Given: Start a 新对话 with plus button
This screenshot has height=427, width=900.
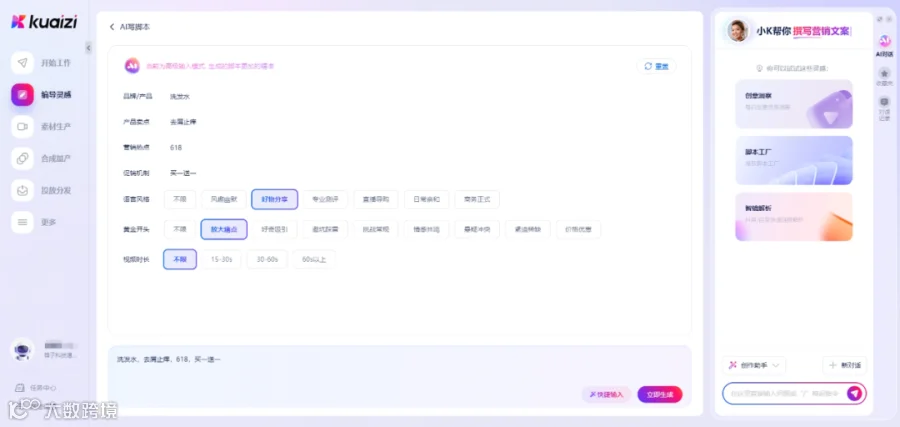Looking at the screenshot, I should coord(845,365).
